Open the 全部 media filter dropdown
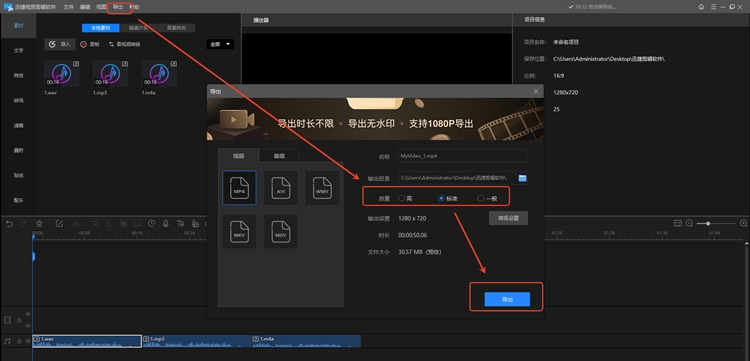Screen dimensions: 750x361 pyautogui.click(x=220, y=44)
